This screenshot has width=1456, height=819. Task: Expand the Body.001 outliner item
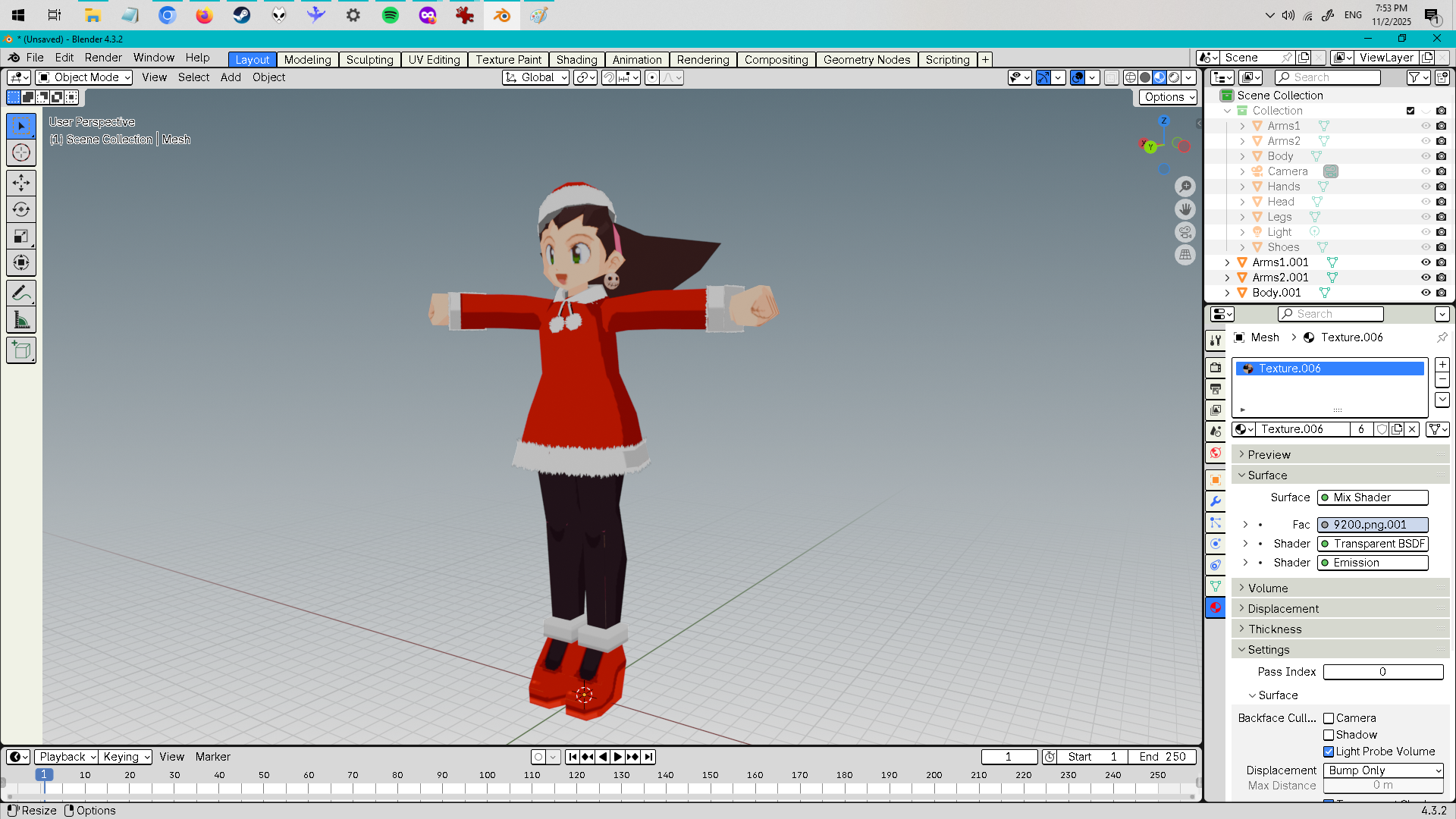tap(1228, 293)
